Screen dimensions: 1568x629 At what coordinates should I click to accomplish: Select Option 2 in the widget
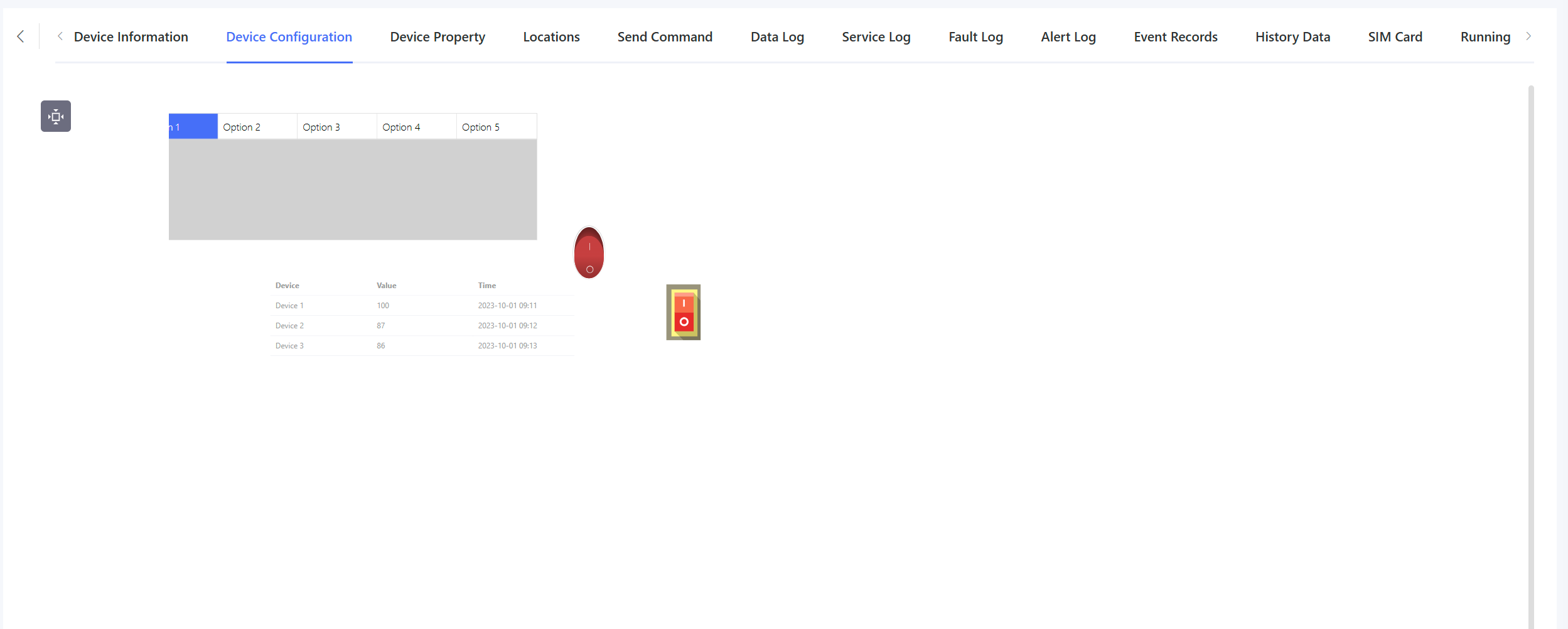tap(257, 127)
